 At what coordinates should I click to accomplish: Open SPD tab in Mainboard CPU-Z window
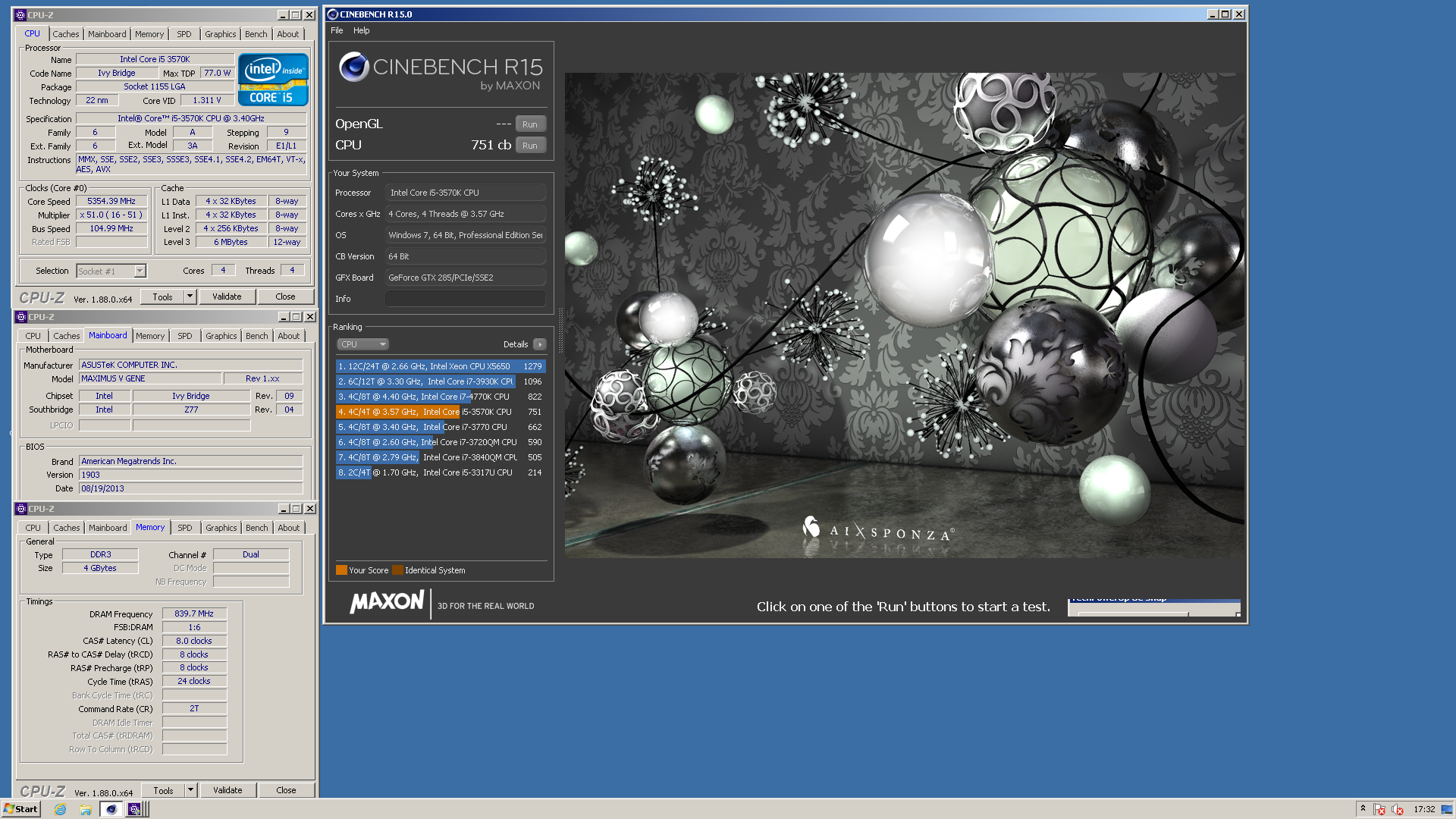point(185,336)
